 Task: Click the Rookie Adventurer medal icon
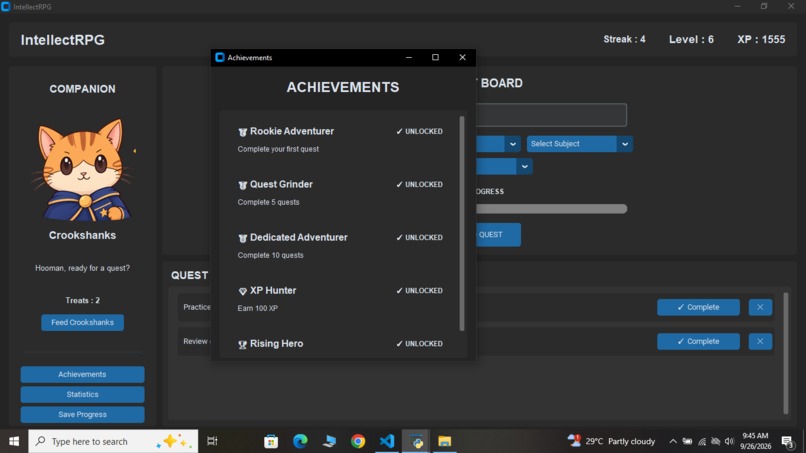pos(243,132)
